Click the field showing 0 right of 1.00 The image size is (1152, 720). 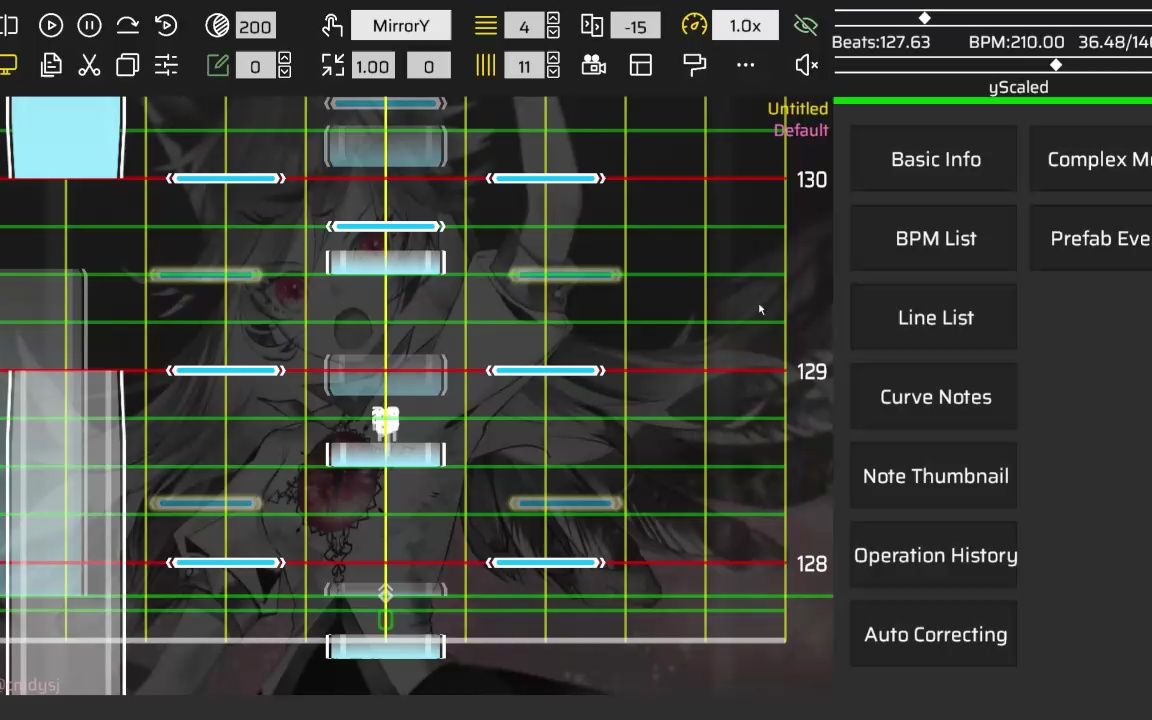428,66
